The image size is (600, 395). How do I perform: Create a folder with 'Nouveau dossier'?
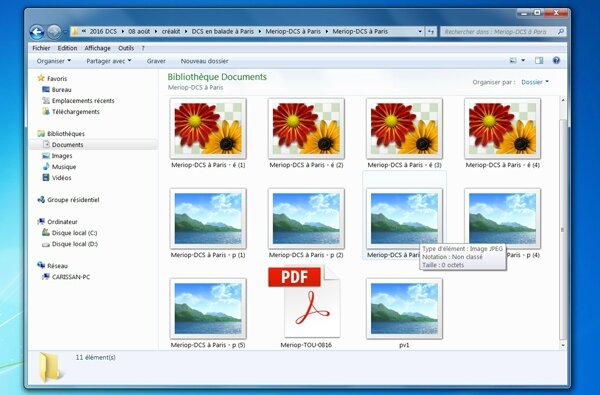(204, 61)
